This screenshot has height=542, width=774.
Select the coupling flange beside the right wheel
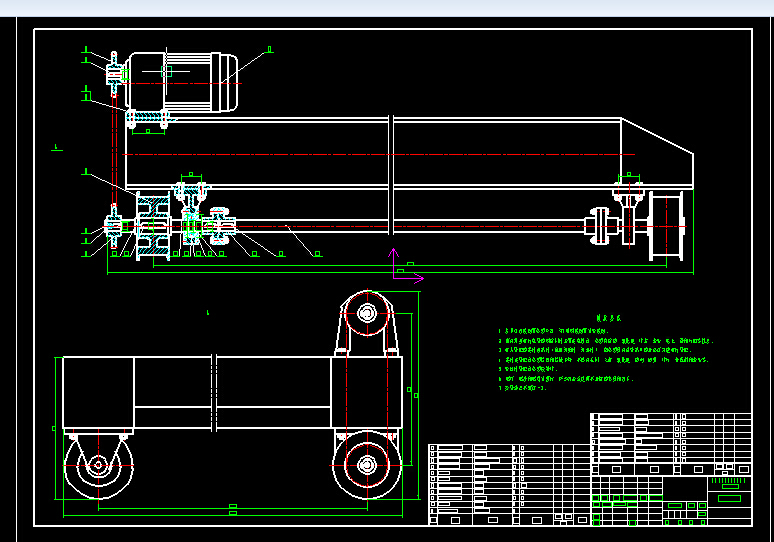click(599, 226)
